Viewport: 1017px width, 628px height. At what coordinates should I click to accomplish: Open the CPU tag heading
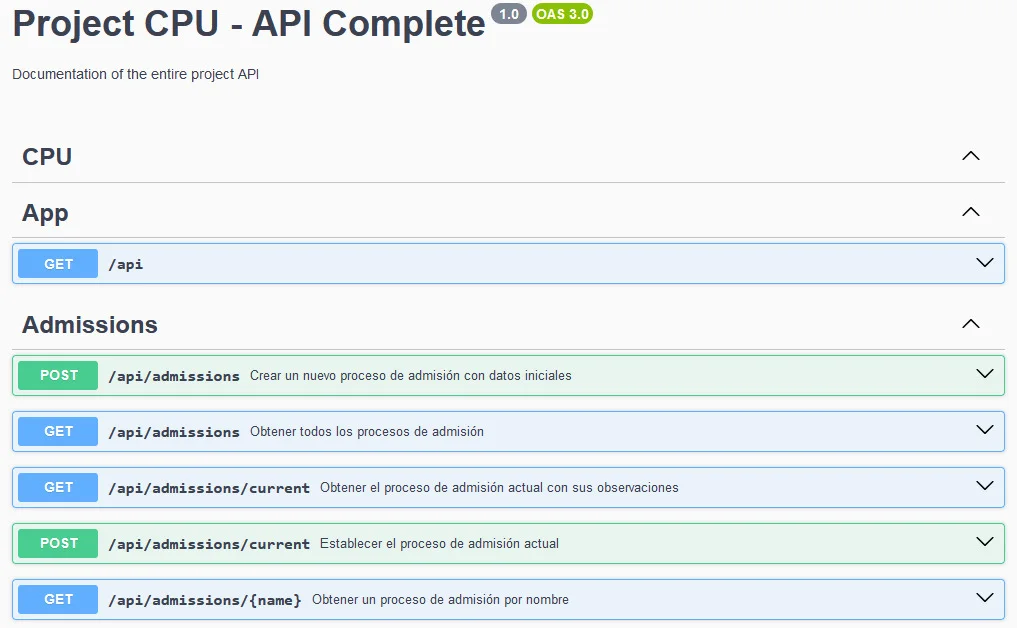coord(47,157)
